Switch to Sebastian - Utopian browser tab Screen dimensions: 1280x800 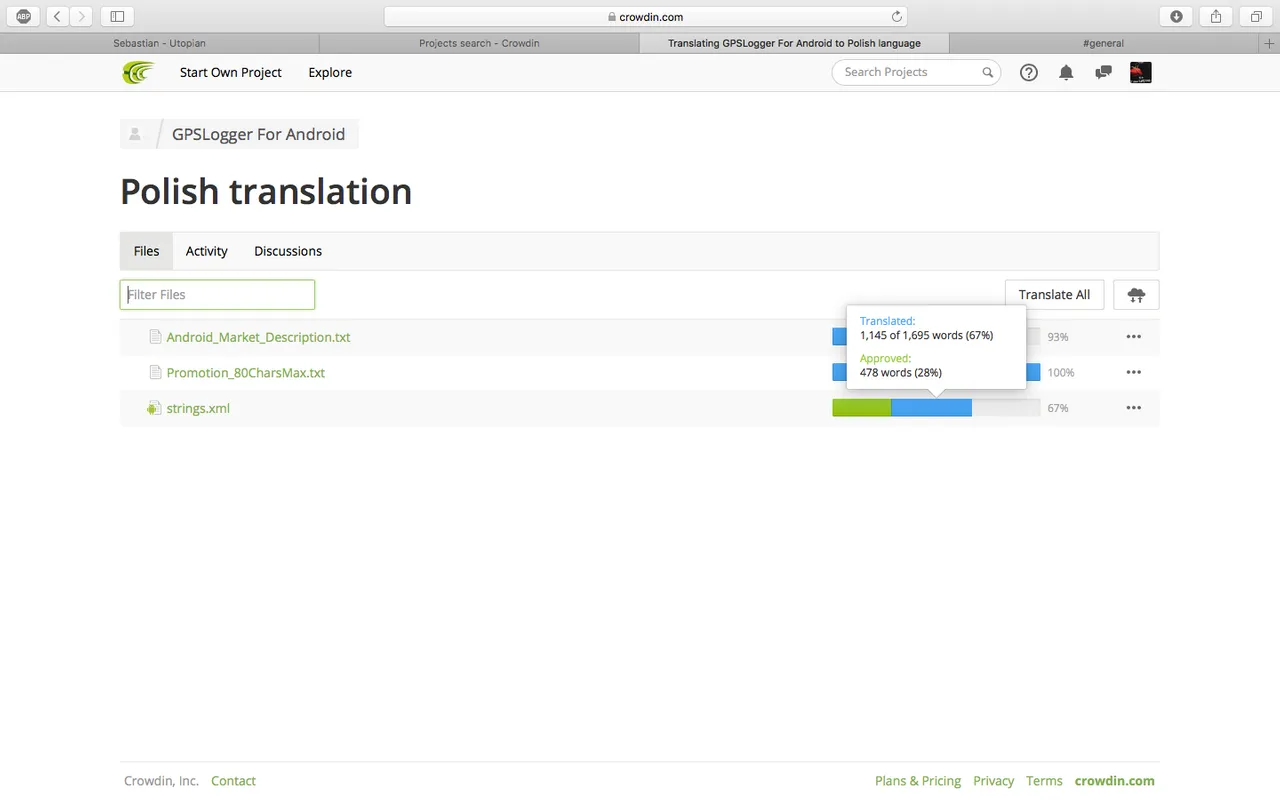[x=160, y=43]
